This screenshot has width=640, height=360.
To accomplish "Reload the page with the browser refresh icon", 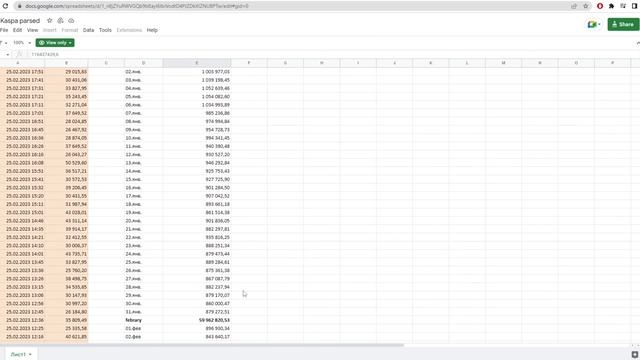I will (5, 6).
